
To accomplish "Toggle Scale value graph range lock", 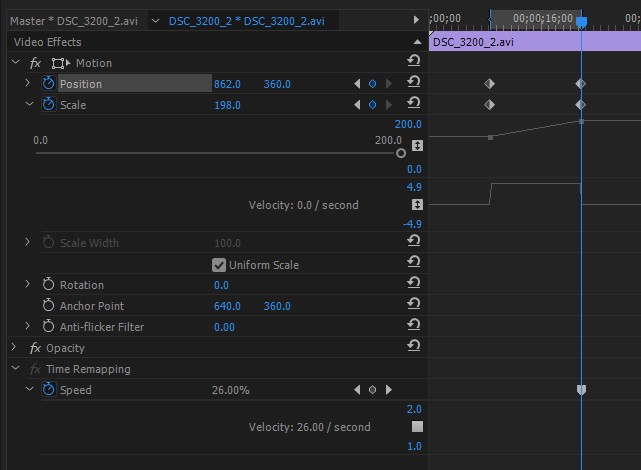I will click(x=417, y=145).
